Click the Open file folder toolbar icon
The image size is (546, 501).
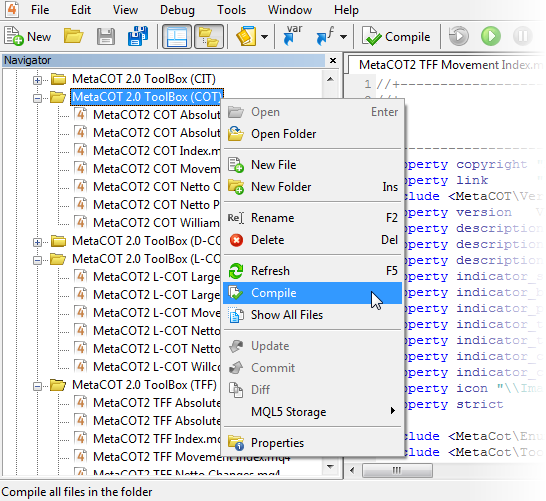pos(73,36)
